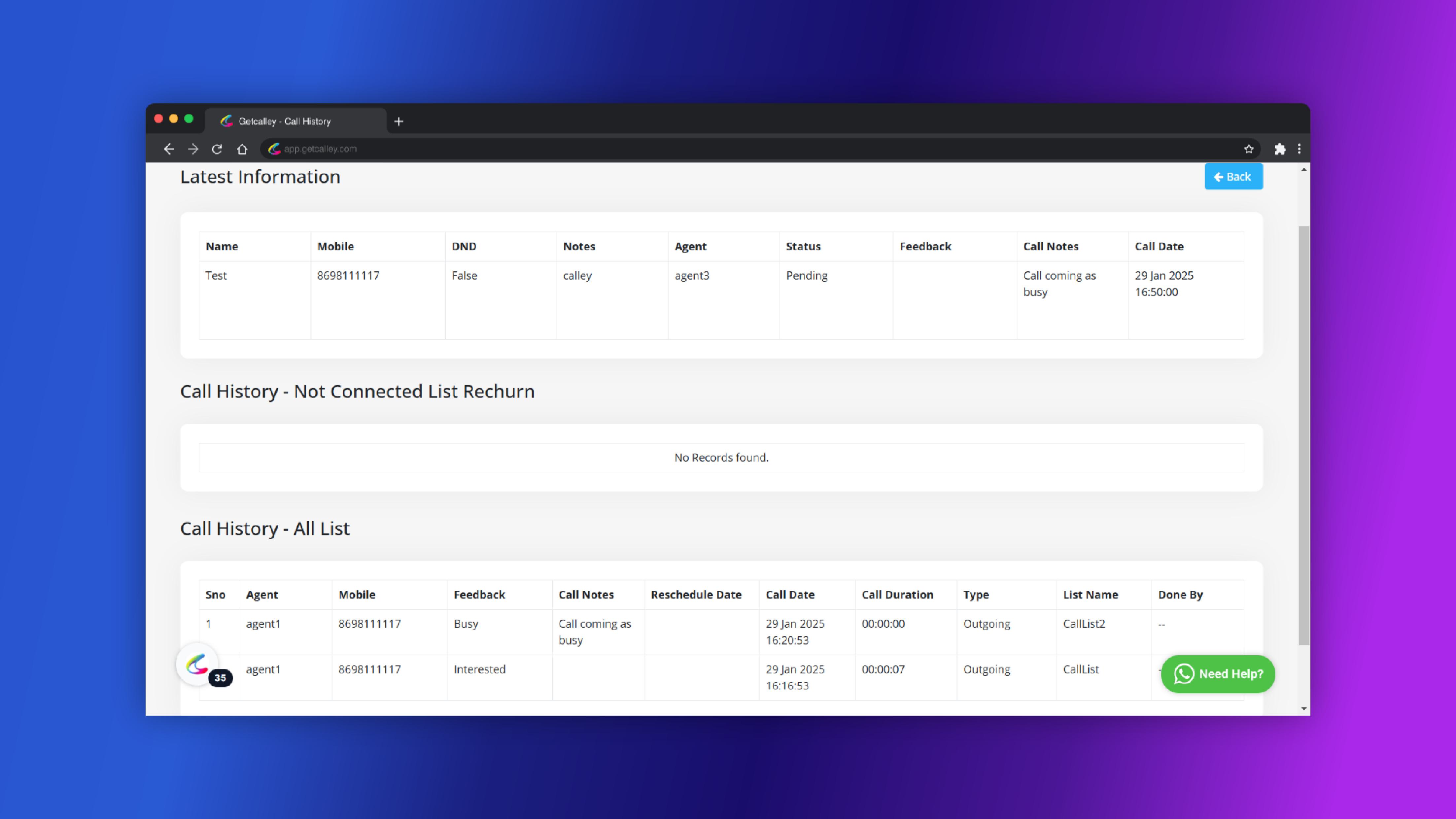Click the browser forward arrow
The height and width of the screenshot is (819, 1456).
point(193,149)
